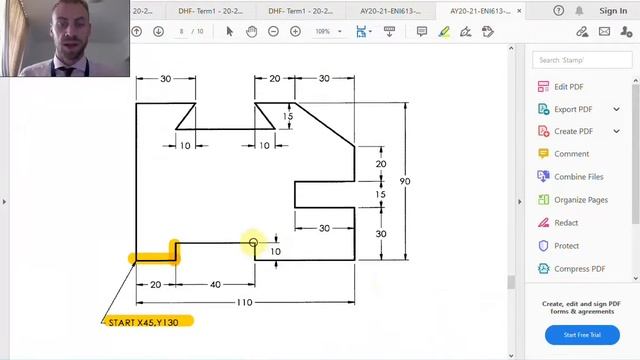This screenshot has width=640, height=360.
Task: Expand Export PDF chevron
Action: 616,109
